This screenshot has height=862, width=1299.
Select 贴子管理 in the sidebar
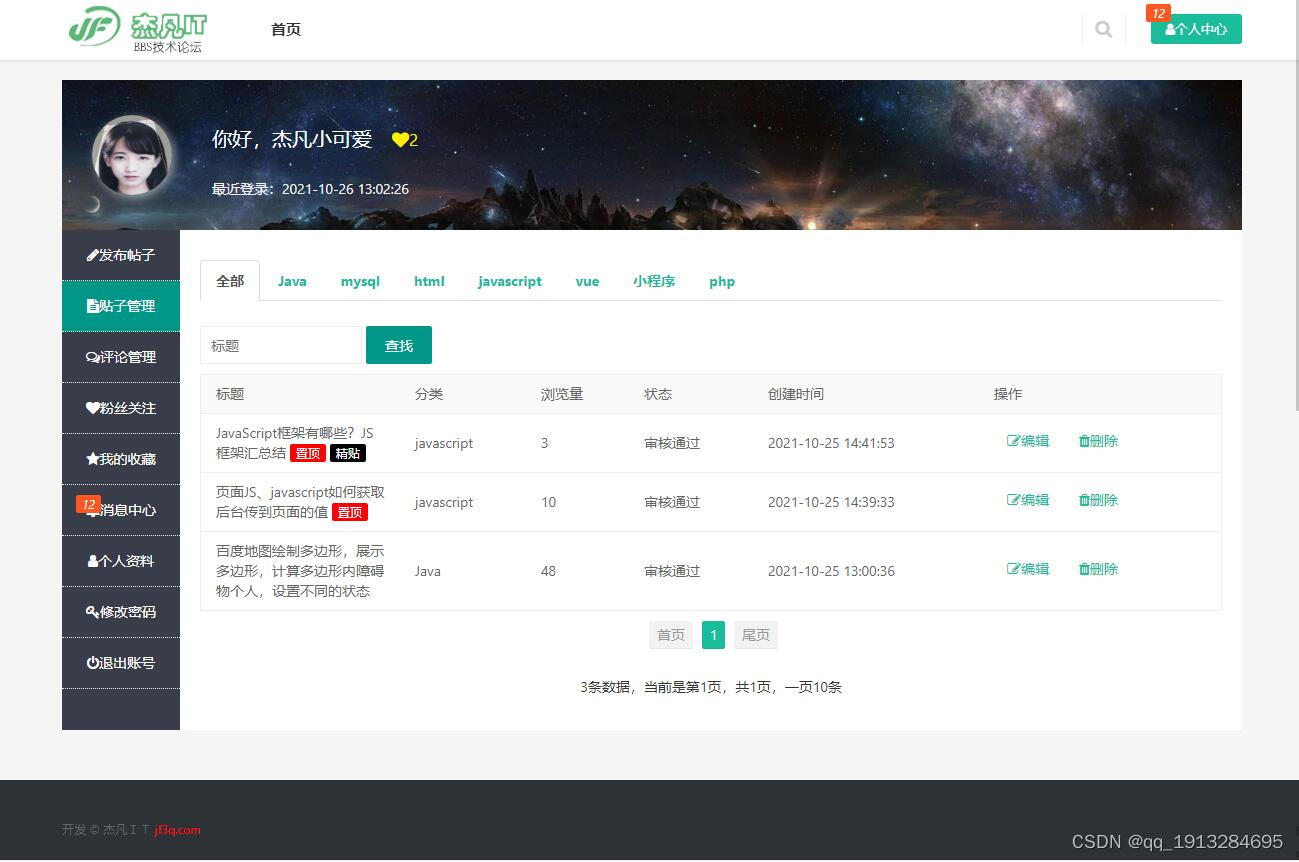click(x=120, y=306)
